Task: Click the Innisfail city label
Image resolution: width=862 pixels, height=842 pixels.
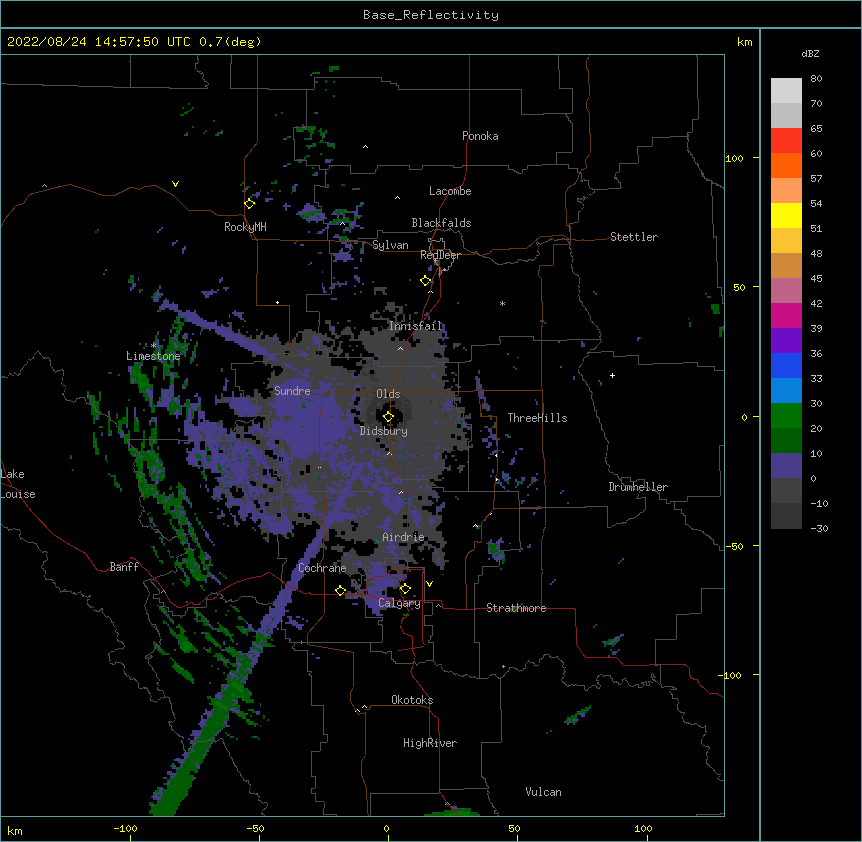Action: click(x=416, y=326)
